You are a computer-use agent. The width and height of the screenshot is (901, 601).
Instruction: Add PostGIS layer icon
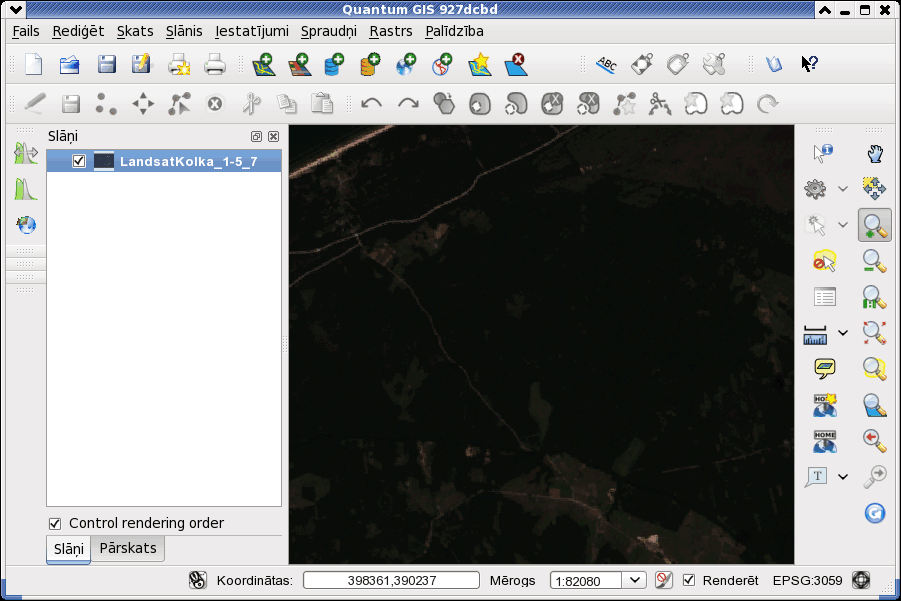(334, 64)
